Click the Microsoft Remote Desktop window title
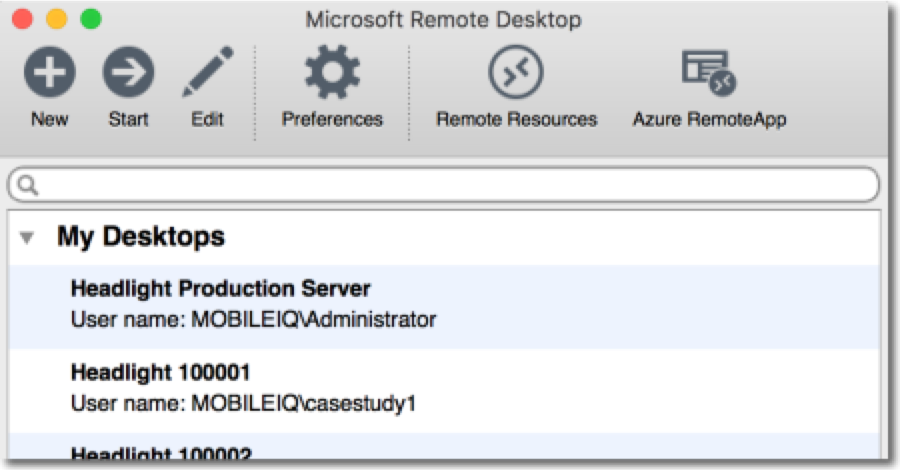Viewport: 900px width, 470px height. click(443, 19)
